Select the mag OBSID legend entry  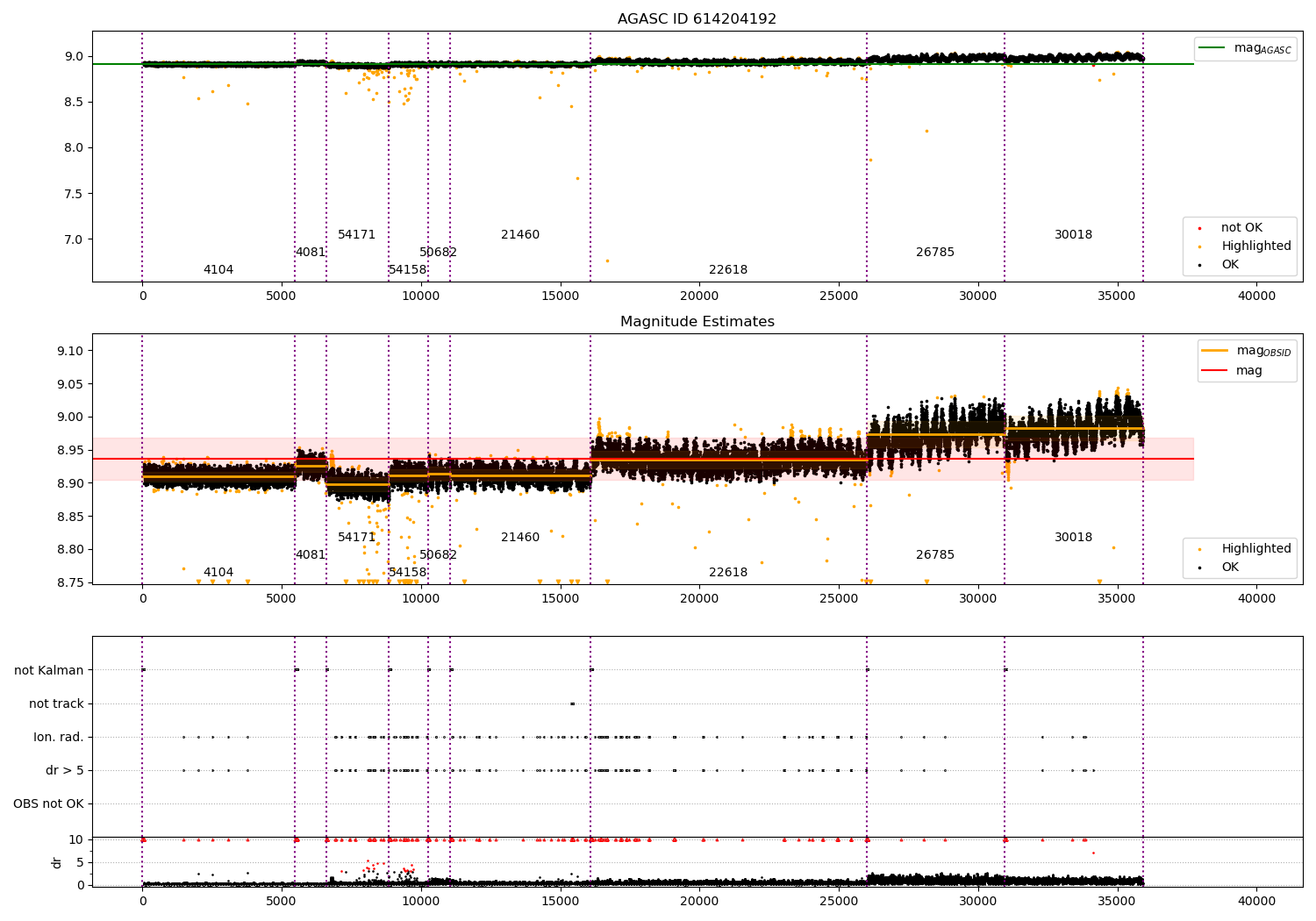click(x=1248, y=351)
